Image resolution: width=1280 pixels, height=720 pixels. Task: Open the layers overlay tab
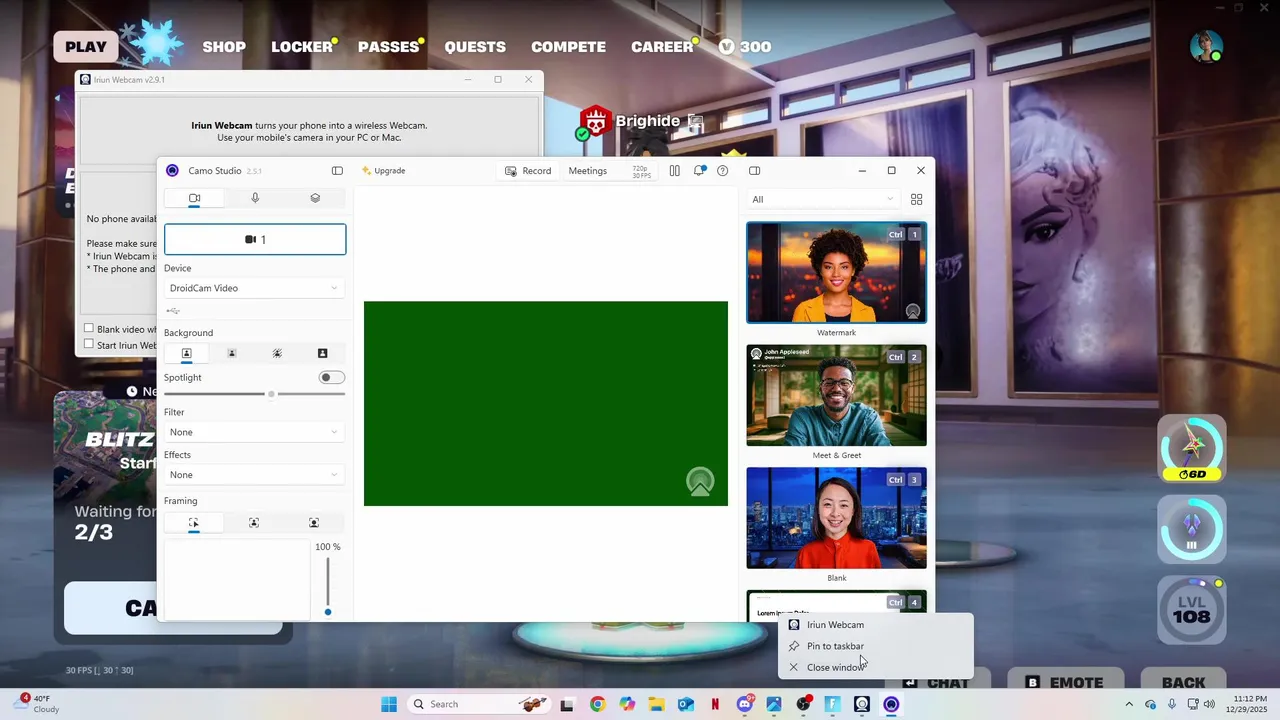tap(315, 198)
